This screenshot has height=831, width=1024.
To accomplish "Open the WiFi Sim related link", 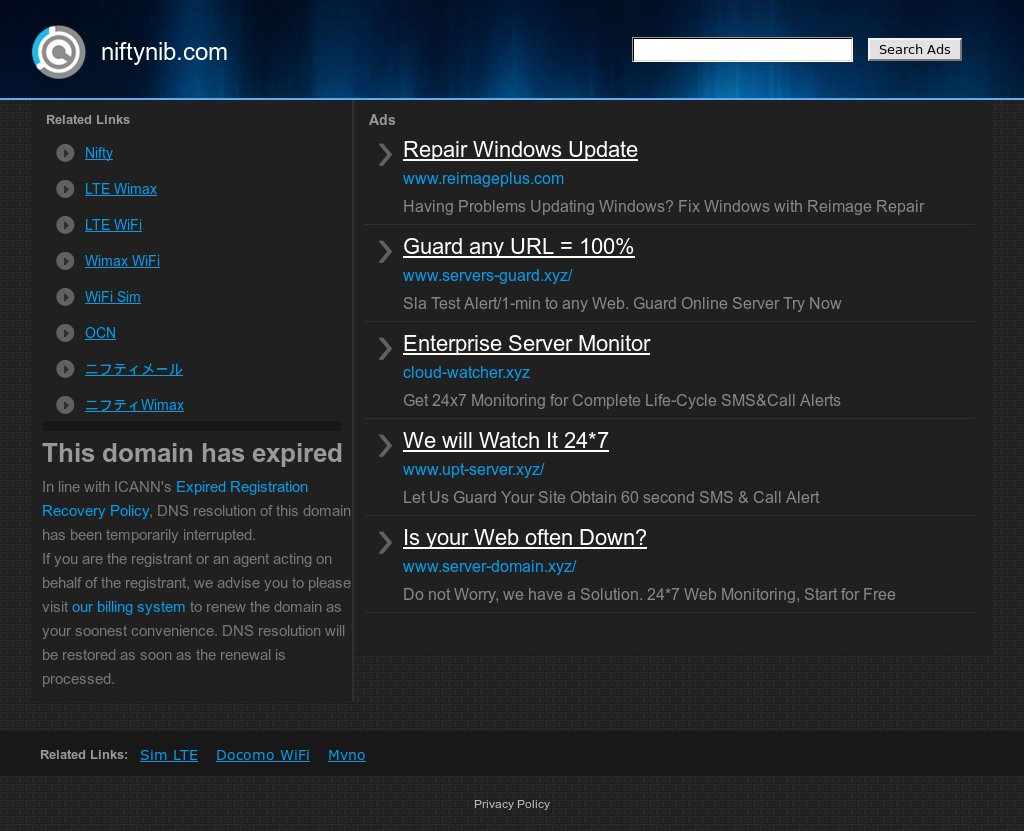I will point(112,297).
